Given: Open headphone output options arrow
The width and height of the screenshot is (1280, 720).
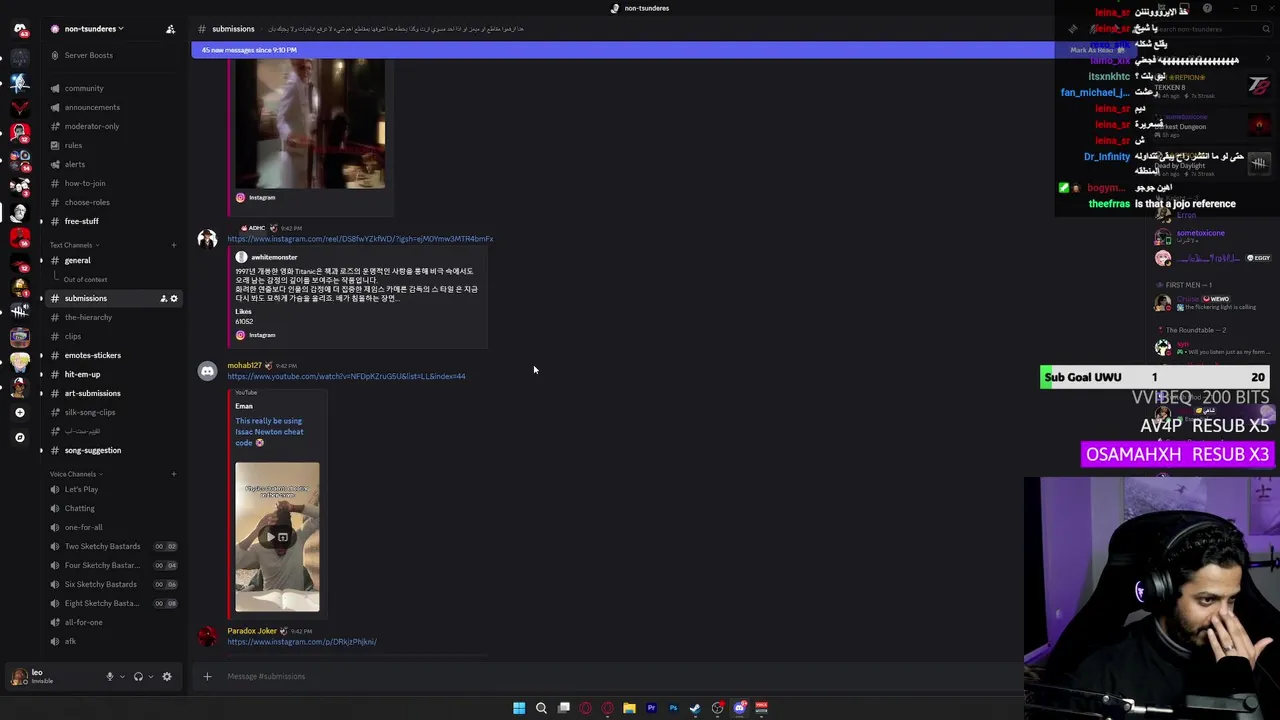Looking at the screenshot, I should (x=151, y=677).
